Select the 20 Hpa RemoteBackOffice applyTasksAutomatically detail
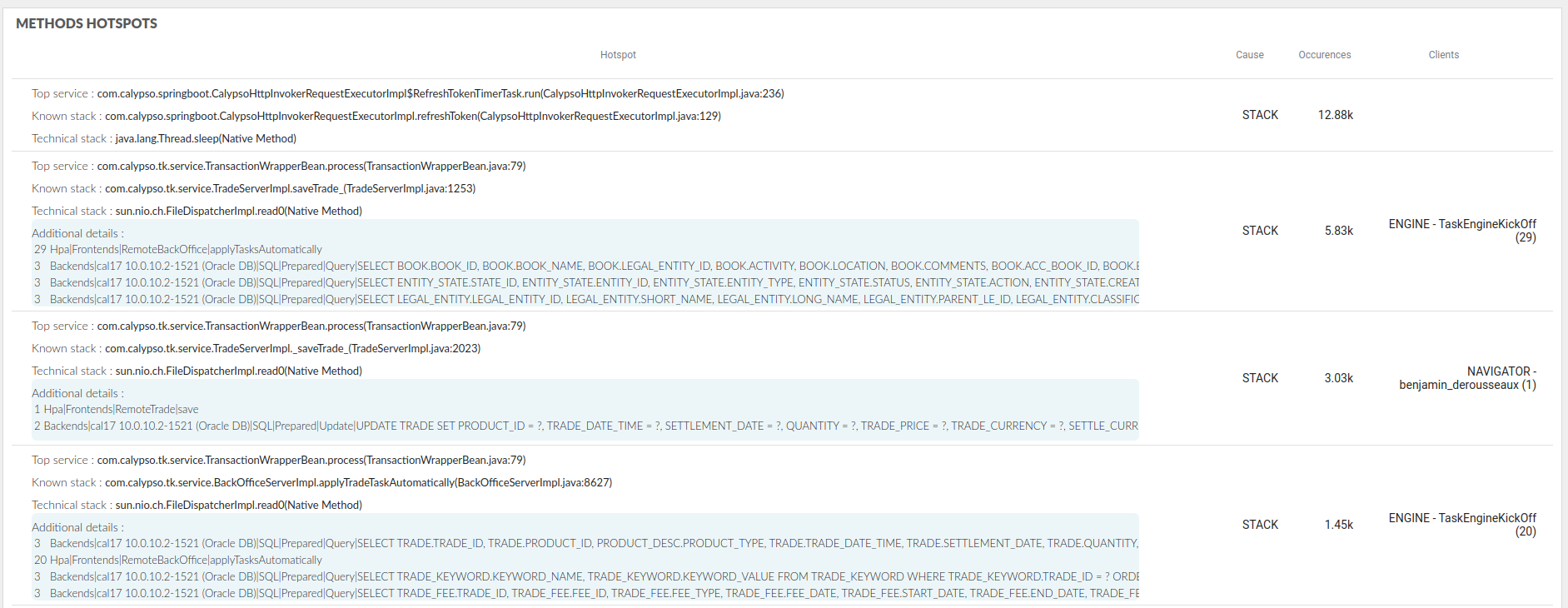This screenshot has width=1568, height=608. pos(177,560)
